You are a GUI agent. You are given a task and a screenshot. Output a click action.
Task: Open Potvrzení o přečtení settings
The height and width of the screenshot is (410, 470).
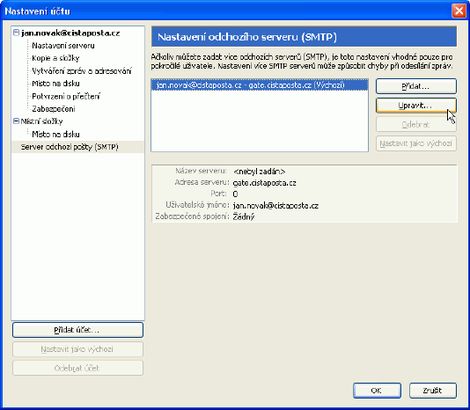[x=66, y=96]
